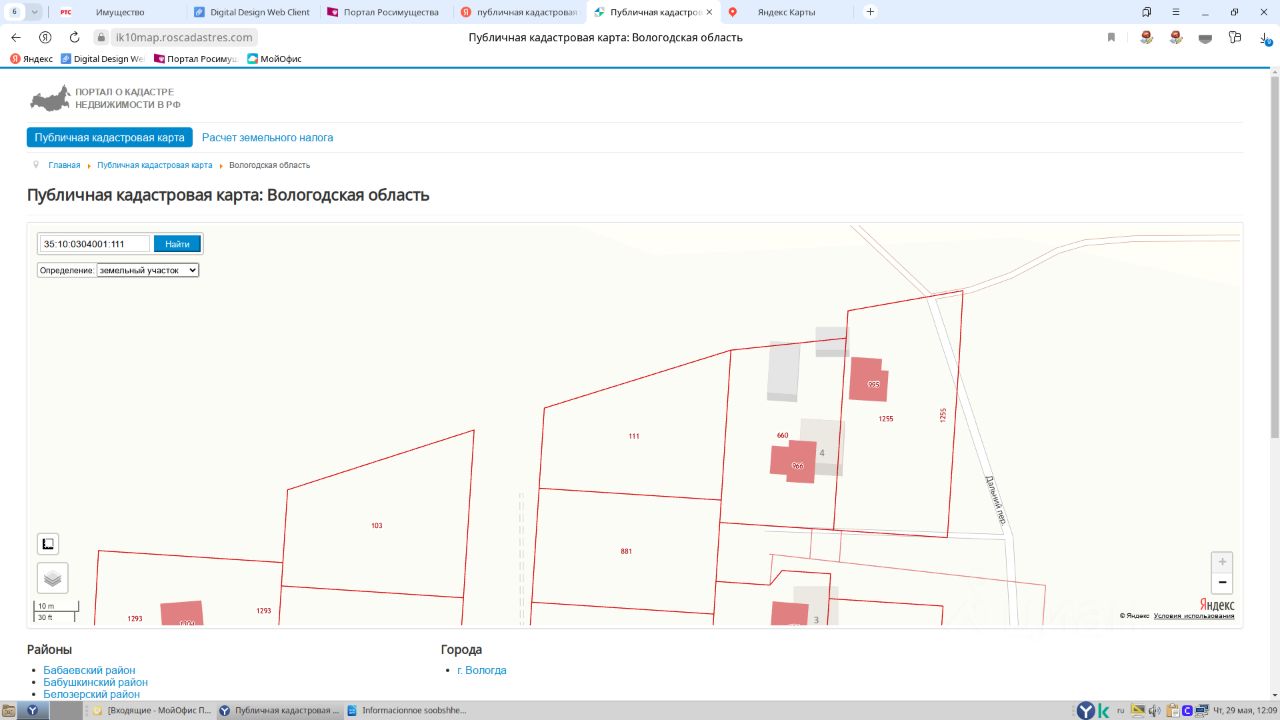Click the address bar URL field
Viewport: 1280px width, 720px height.
pyautogui.click(x=184, y=37)
